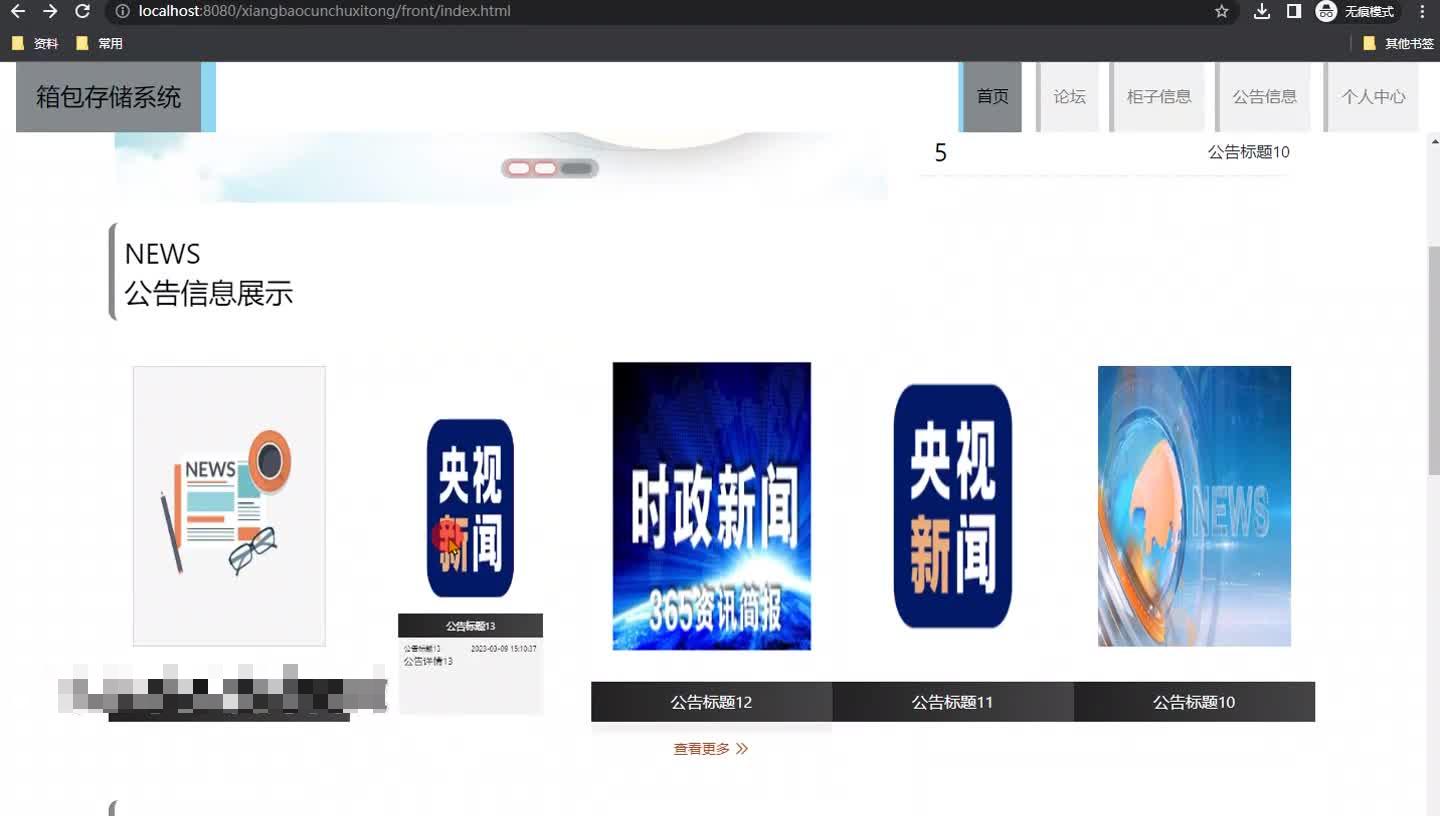Open the 其他书签 folder
1440x816 pixels.
click(1398, 44)
